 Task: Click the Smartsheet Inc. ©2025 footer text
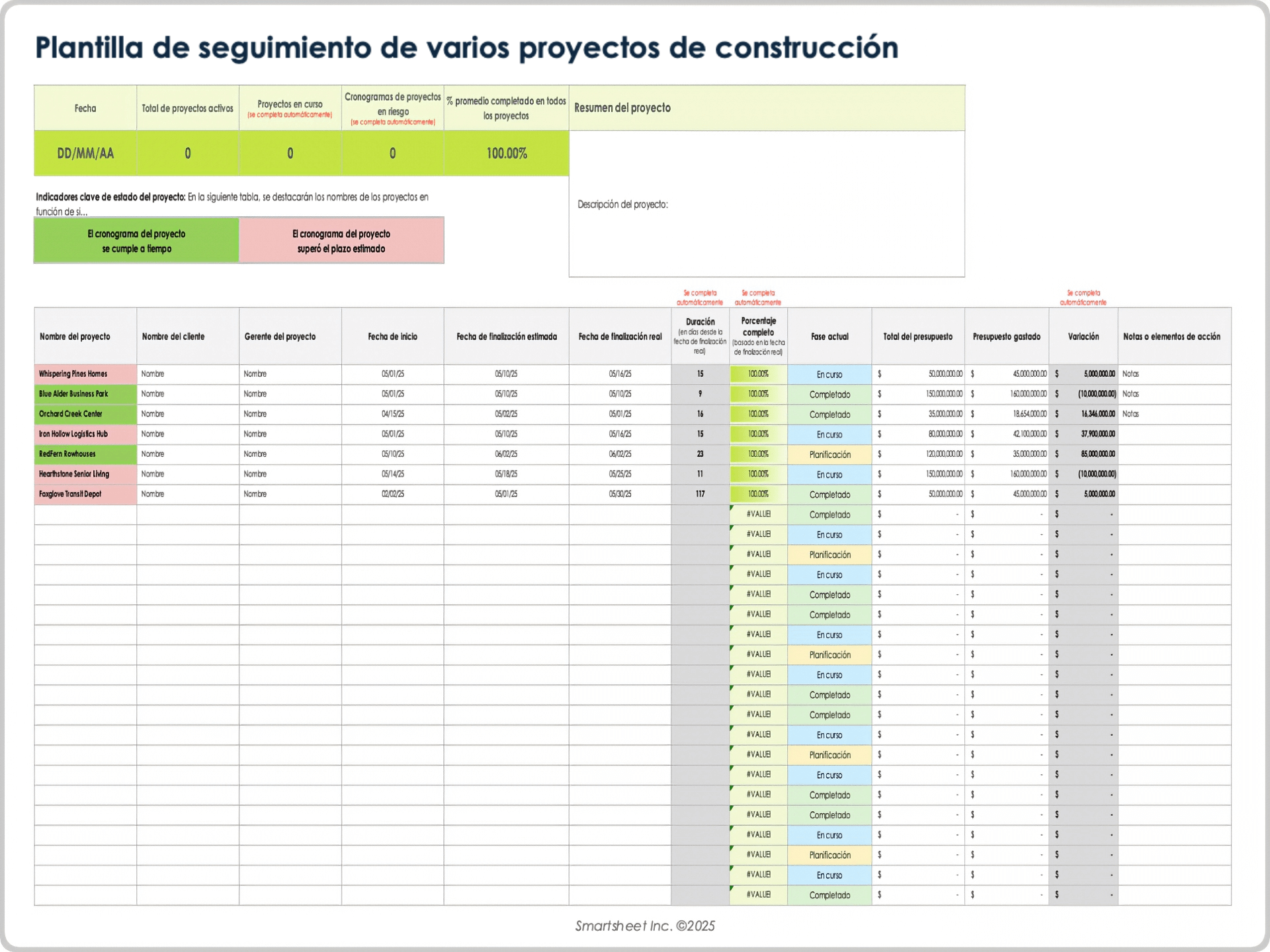coord(645,926)
